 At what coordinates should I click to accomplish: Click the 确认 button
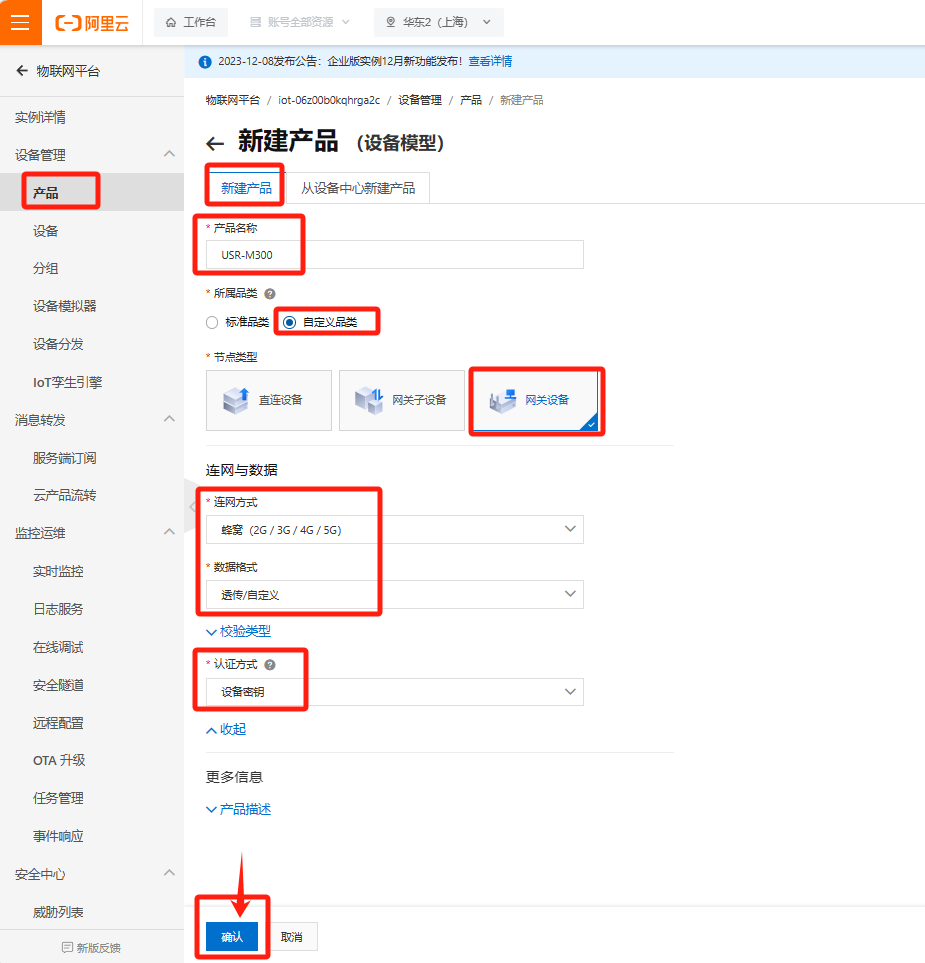[232, 937]
